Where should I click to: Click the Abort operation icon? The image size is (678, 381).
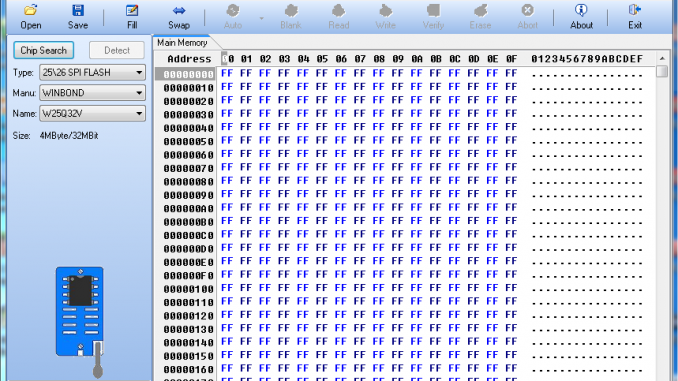tap(527, 17)
